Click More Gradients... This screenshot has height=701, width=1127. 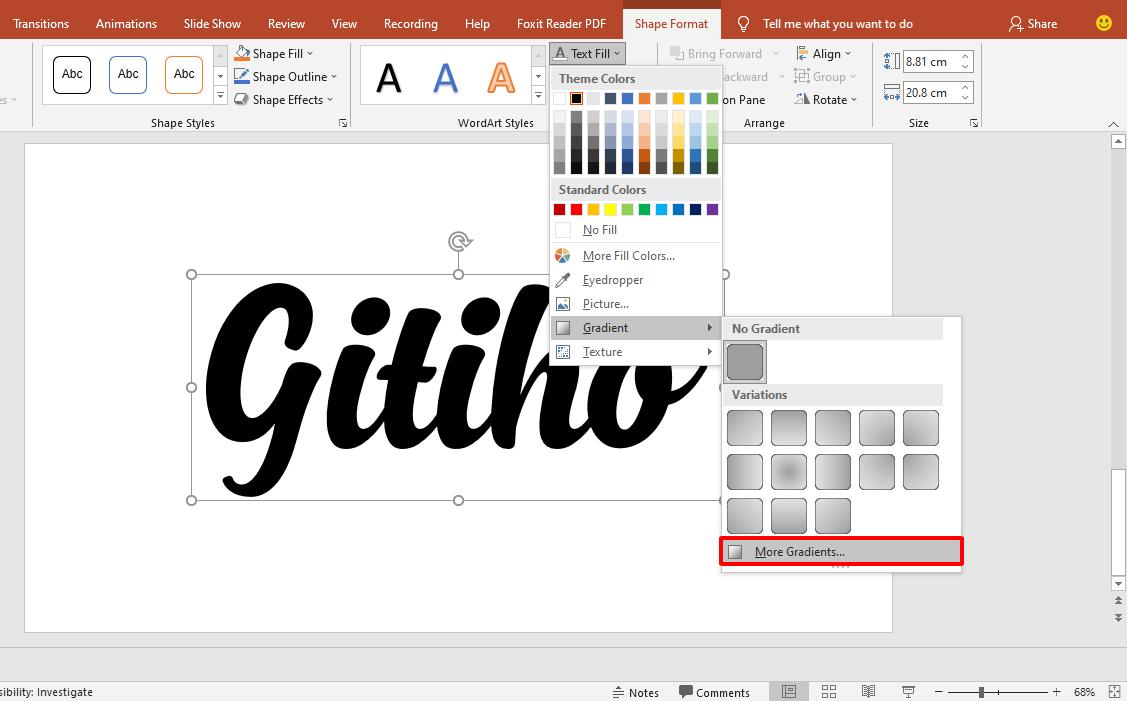[800, 551]
